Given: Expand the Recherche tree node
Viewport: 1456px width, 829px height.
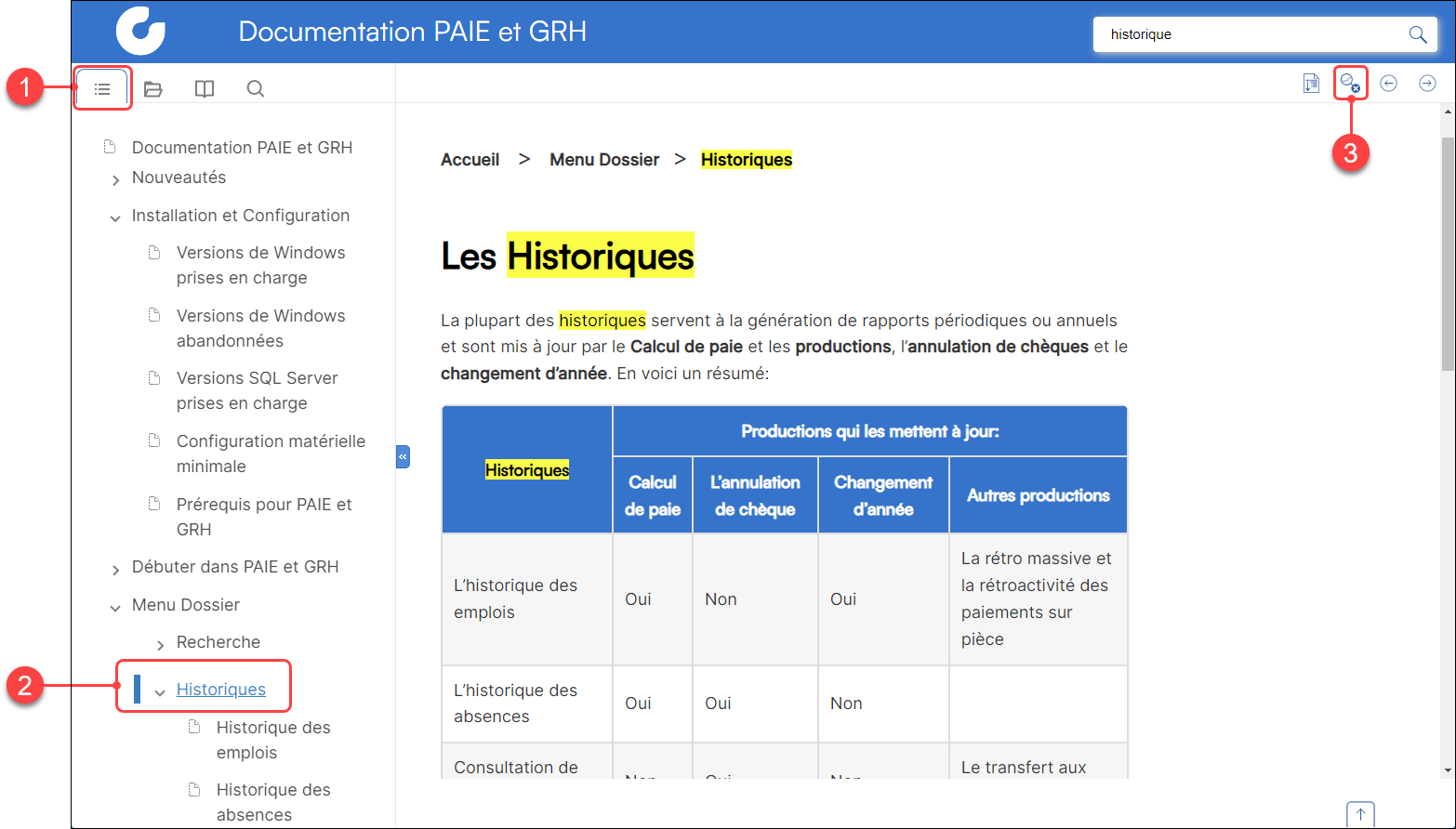Looking at the screenshot, I should 160,644.
